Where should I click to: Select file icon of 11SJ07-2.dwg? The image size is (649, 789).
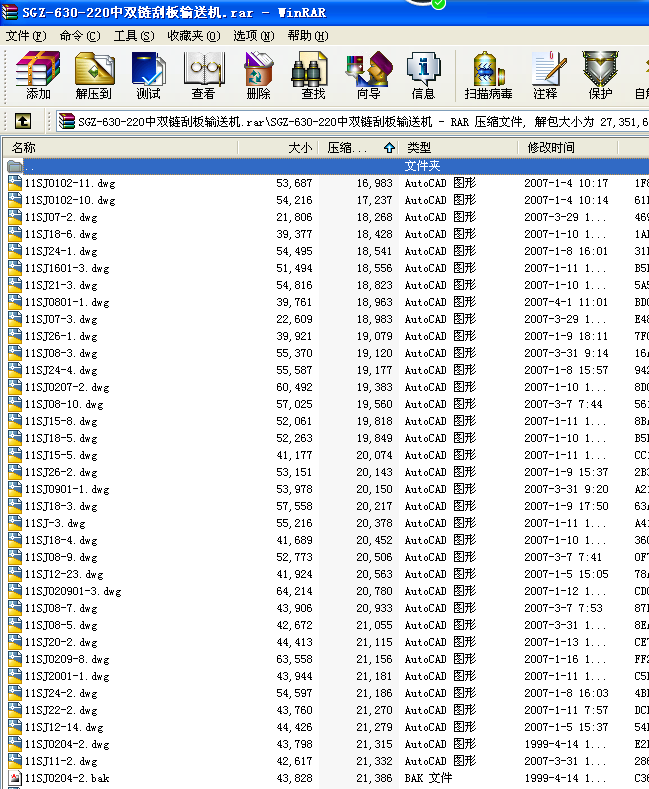pos(15,217)
